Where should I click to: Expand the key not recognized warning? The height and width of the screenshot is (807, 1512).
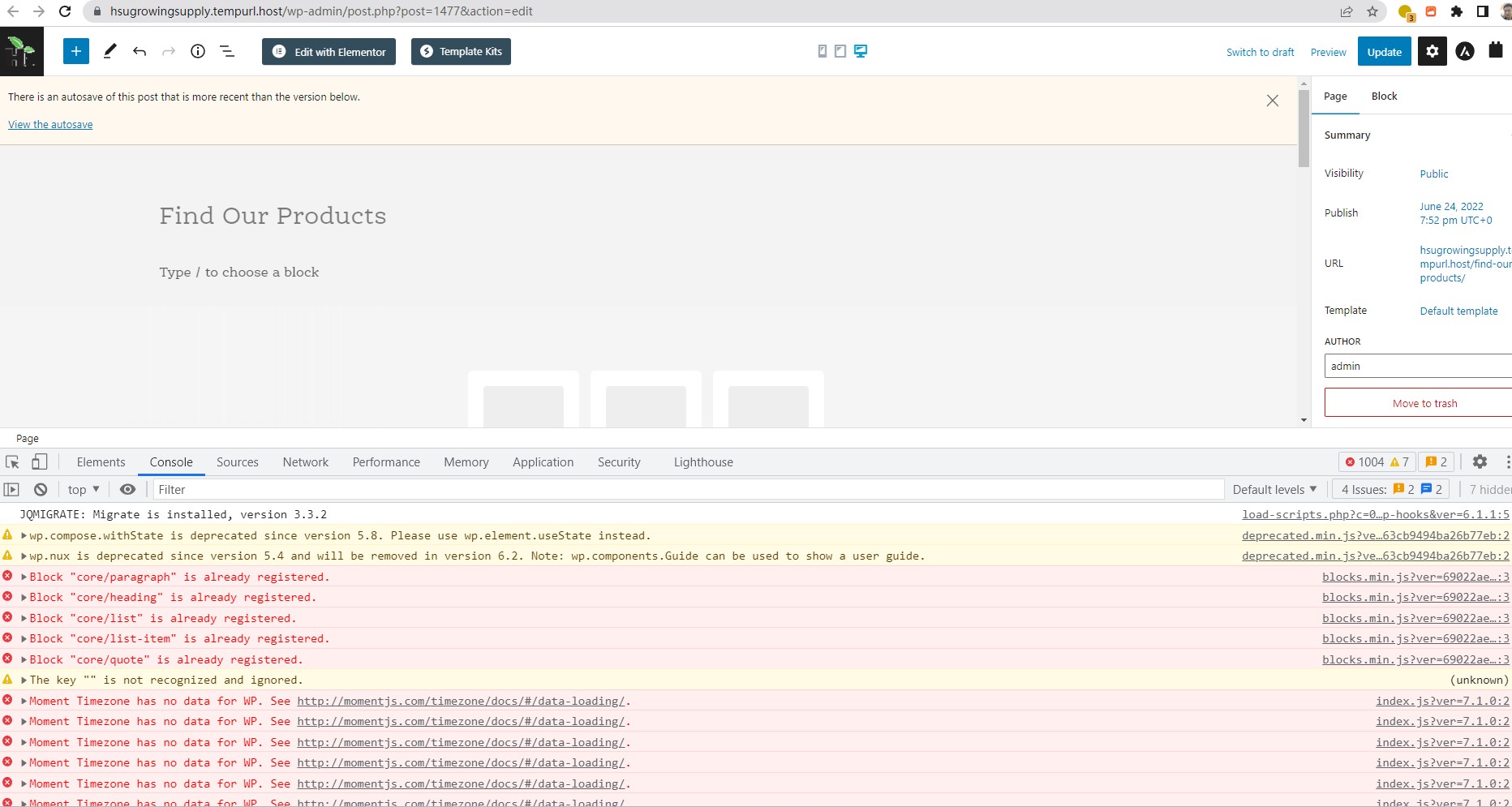tap(24, 680)
